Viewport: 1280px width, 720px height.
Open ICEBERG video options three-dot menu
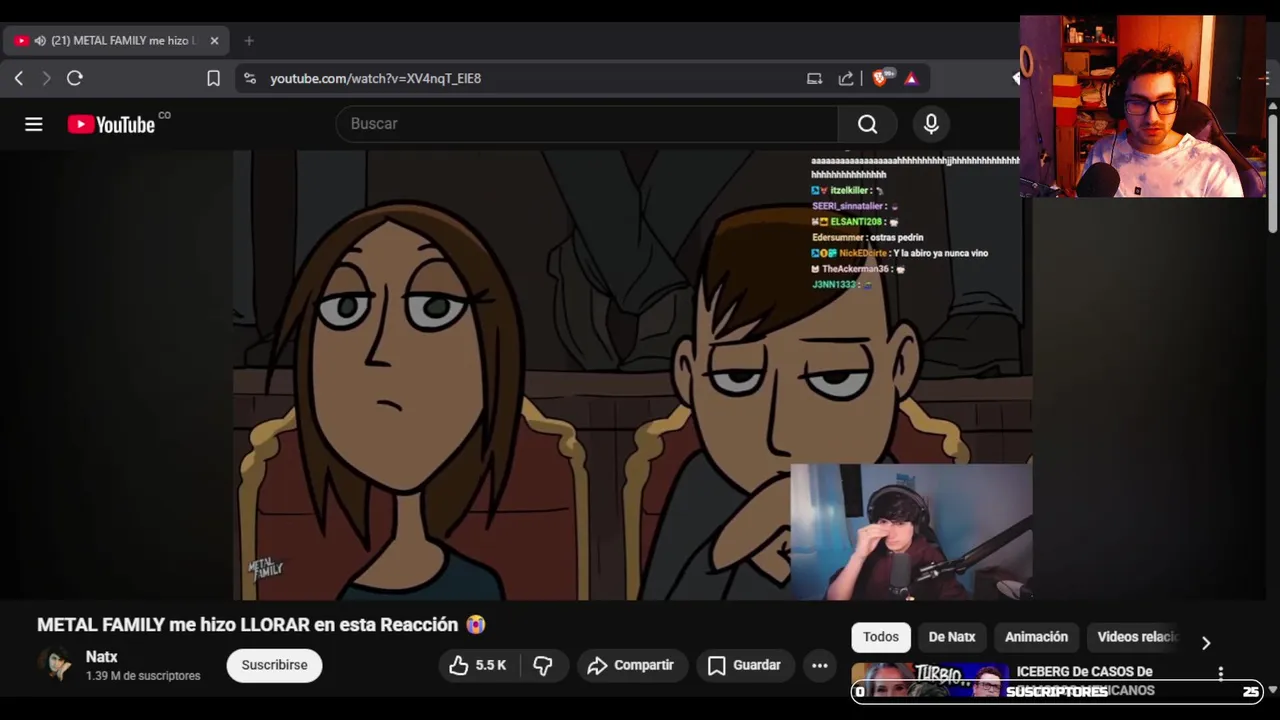(x=1221, y=673)
